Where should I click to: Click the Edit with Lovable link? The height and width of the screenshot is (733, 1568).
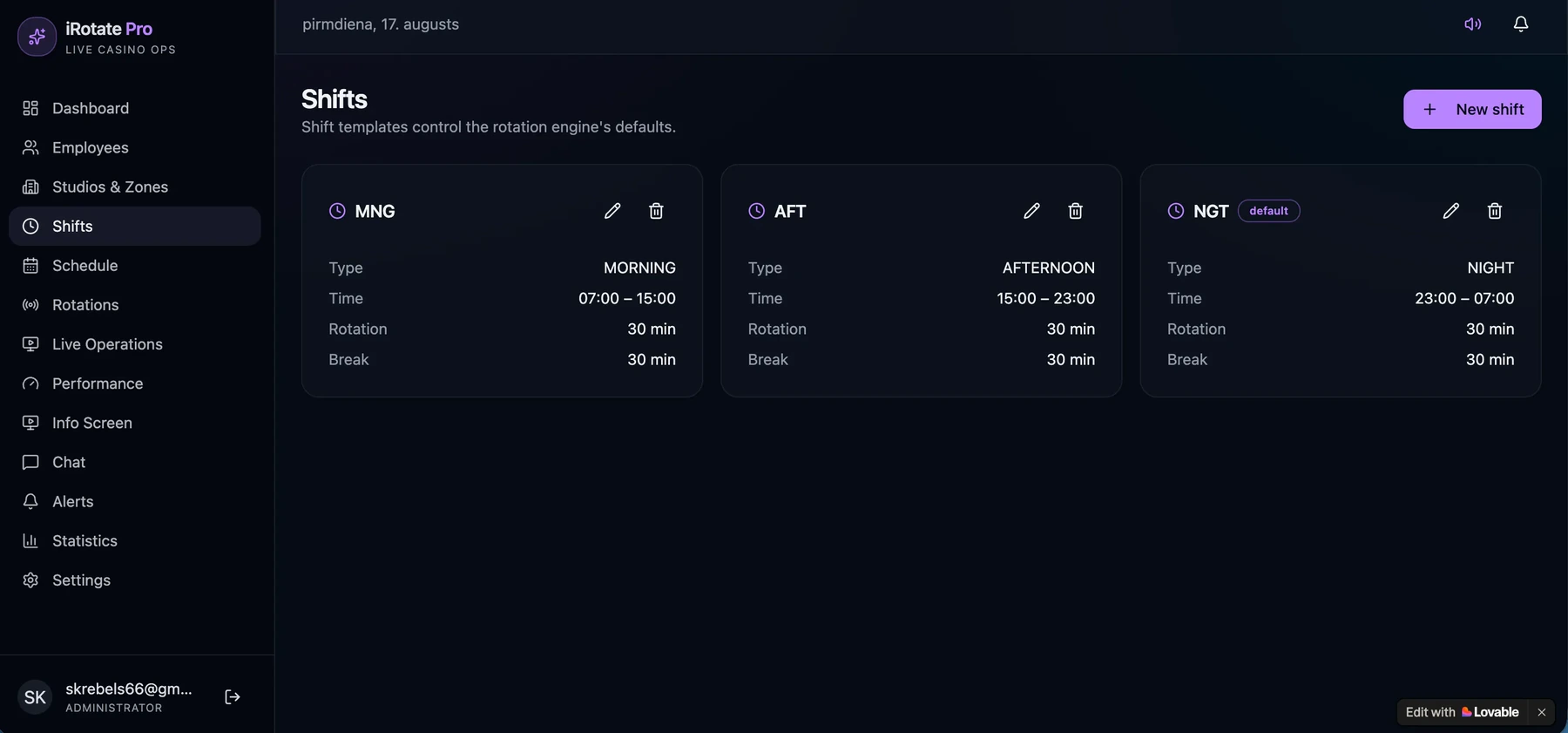tap(1463, 712)
